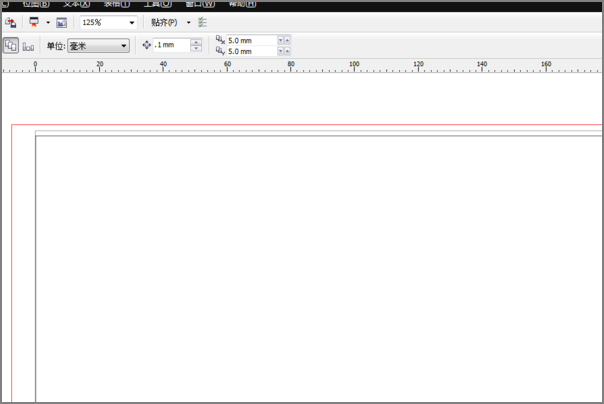Click the duplicate distance Y field 5.0 mm

coord(252,51)
